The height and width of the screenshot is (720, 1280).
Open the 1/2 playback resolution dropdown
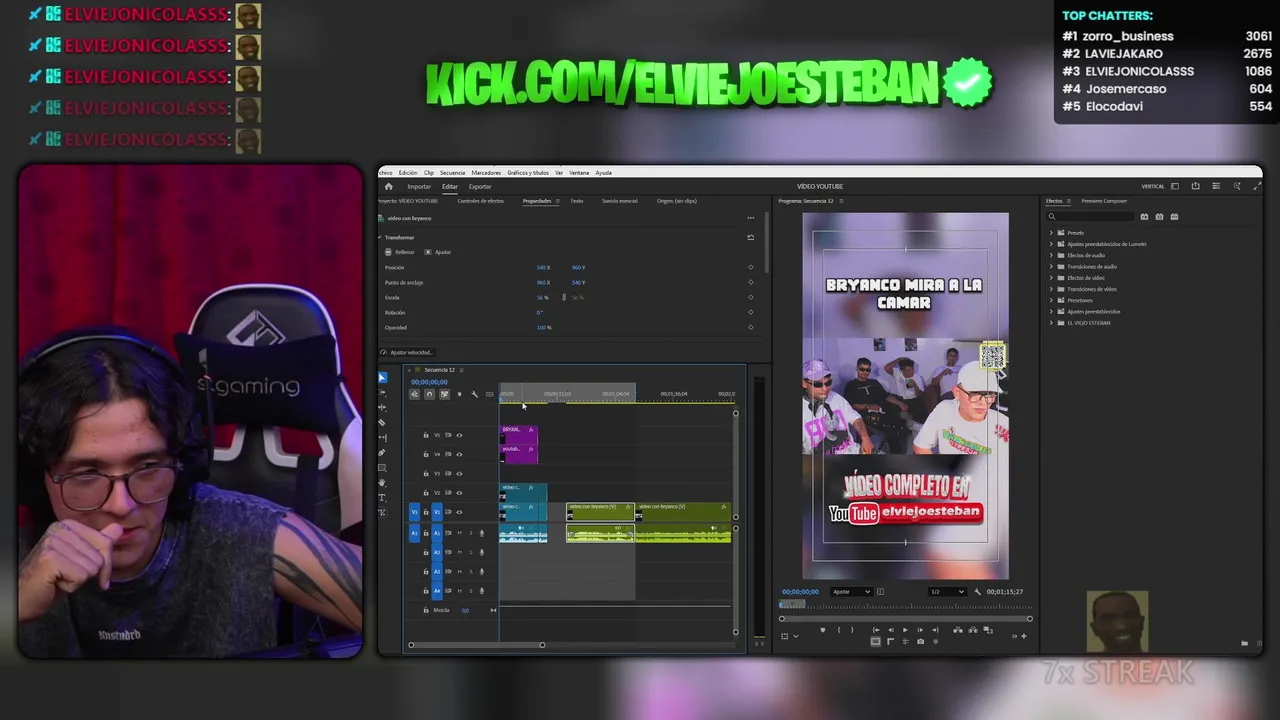947,592
